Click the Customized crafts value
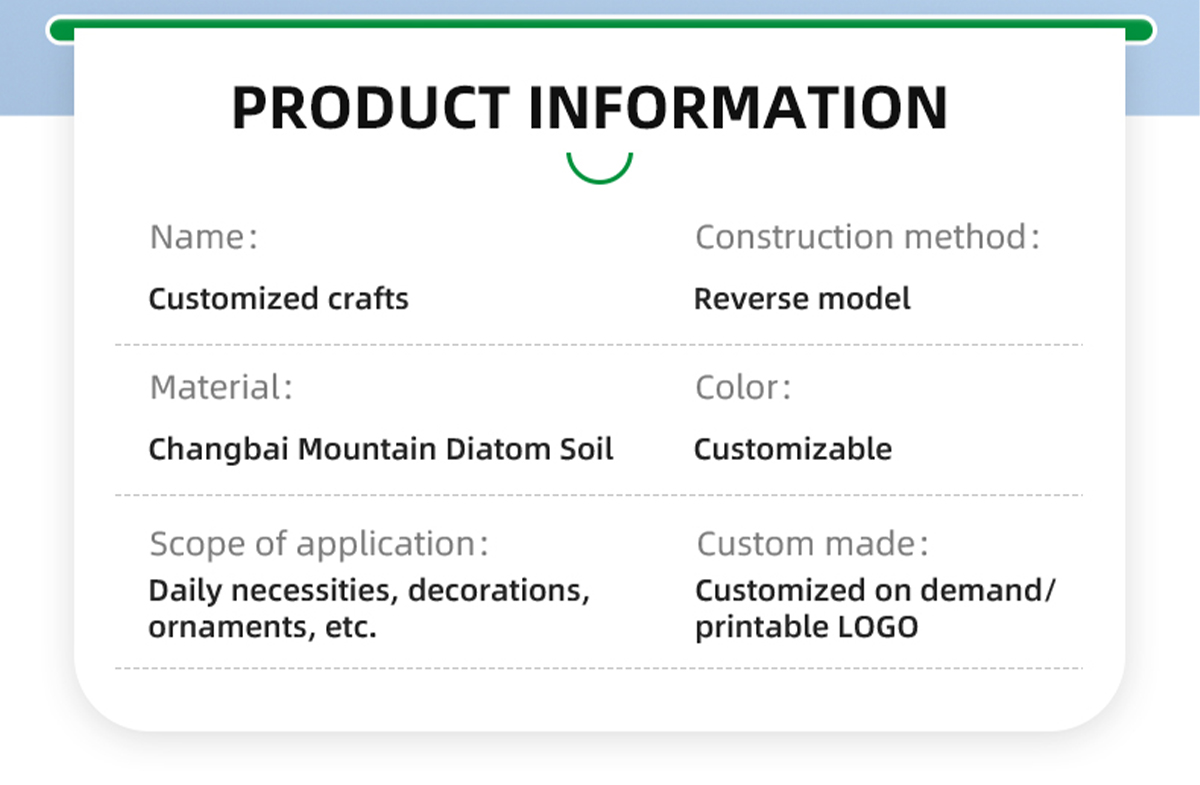 coord(278,299)
